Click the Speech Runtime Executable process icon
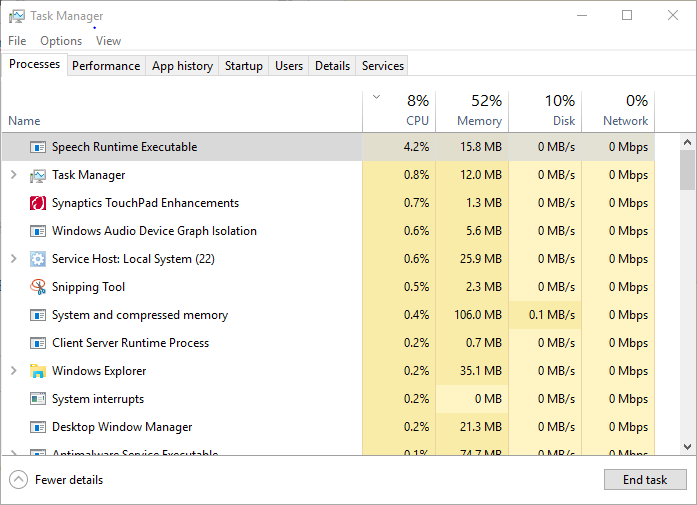This screenshot has width=697, height=505. (x=38, y=147)
